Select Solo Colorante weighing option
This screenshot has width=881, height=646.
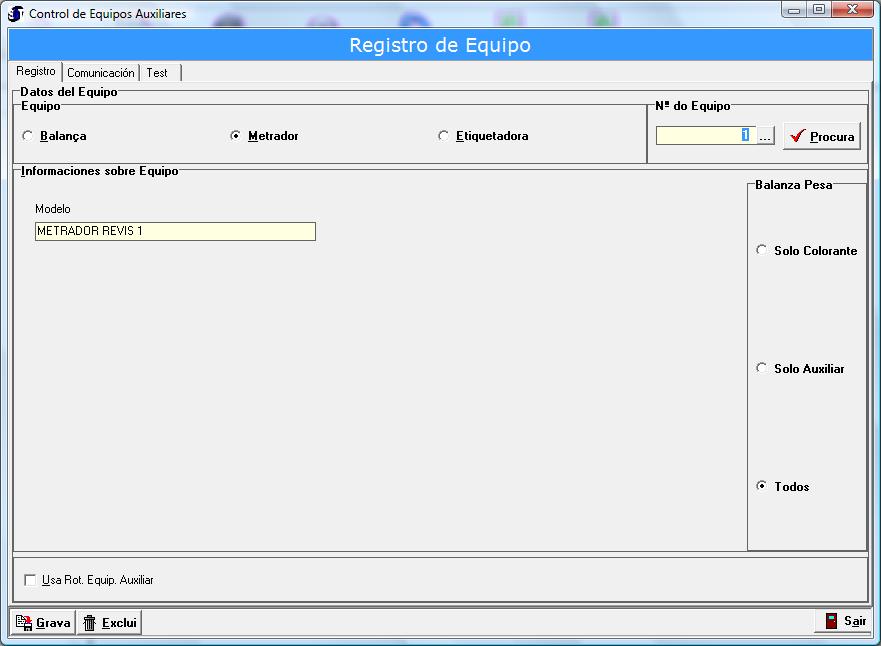(x=762, y=251)
